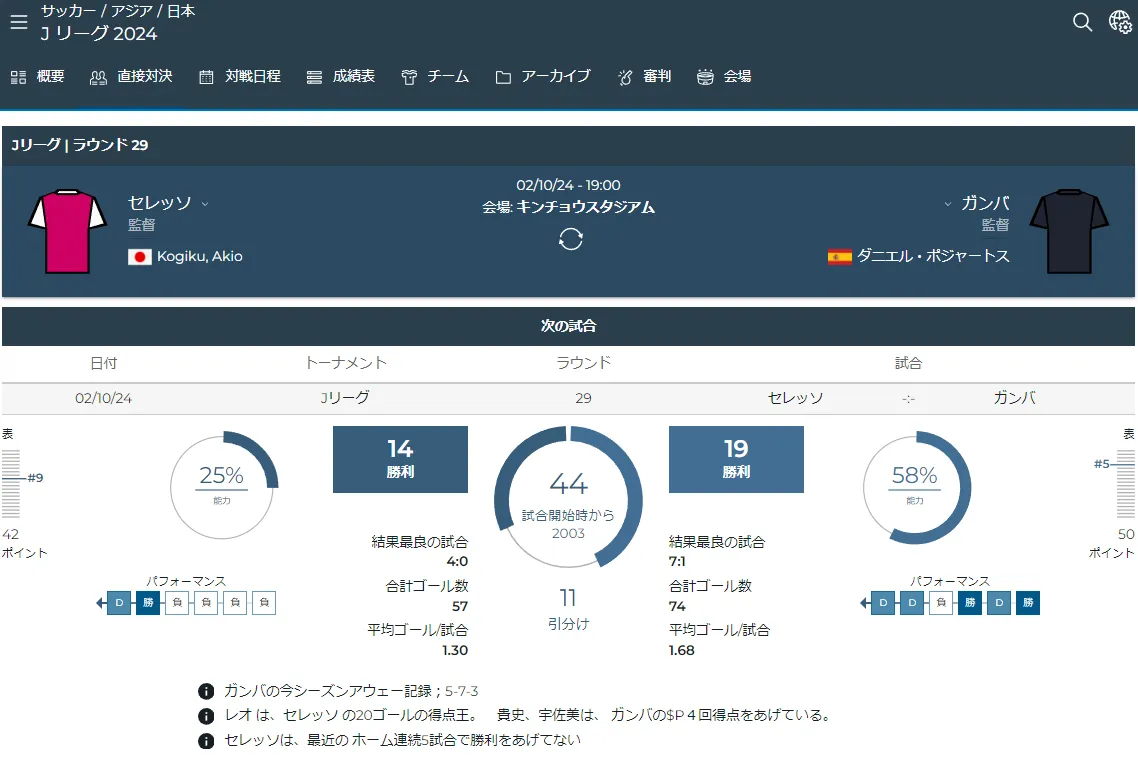Click breadcrumb サッカー / アジア / 日本
Screen dimensions: 1138x761
[118, 11]
